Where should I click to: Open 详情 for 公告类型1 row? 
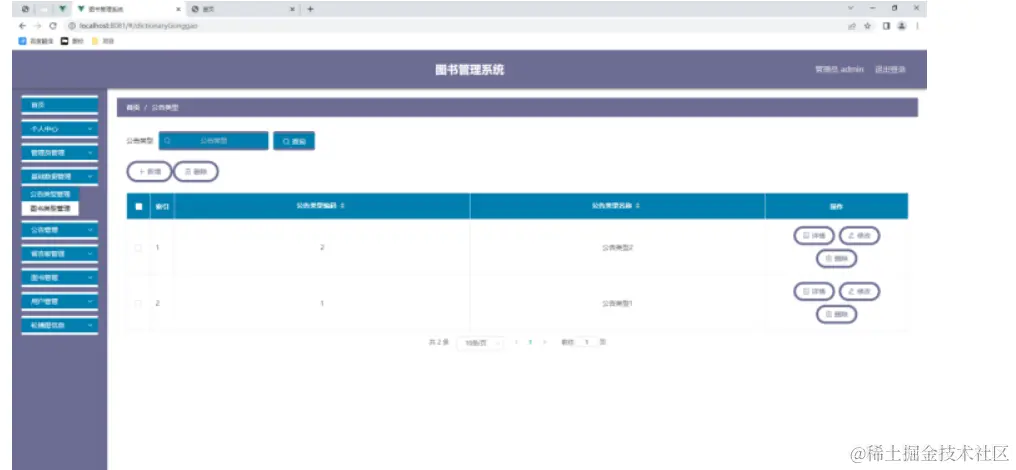click(x=814, y=291)
